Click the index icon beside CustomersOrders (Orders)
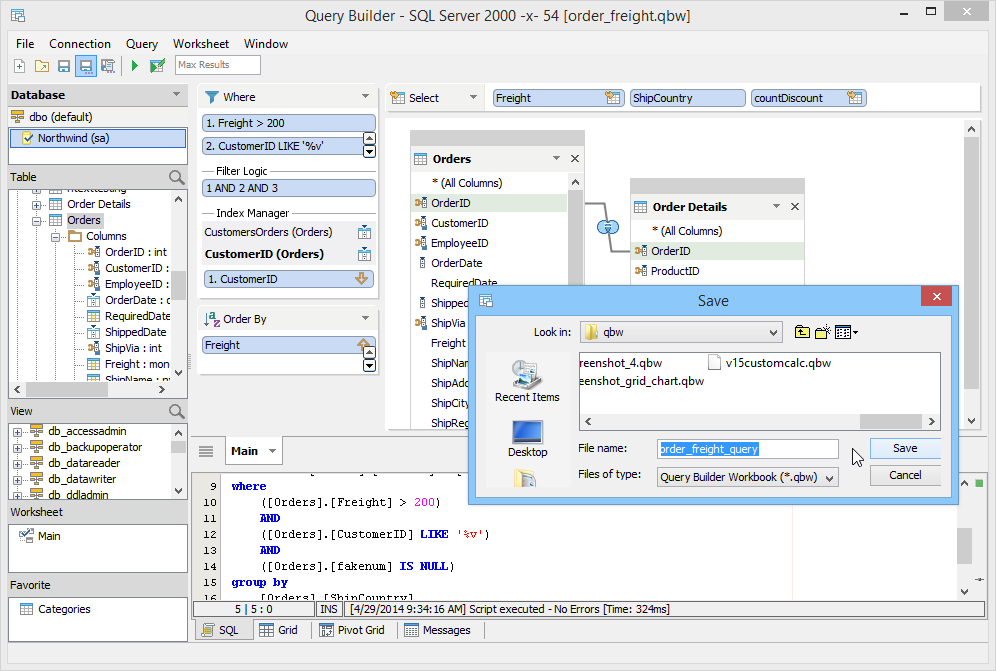Screen dimensions: 996x671 pos(364,232)
